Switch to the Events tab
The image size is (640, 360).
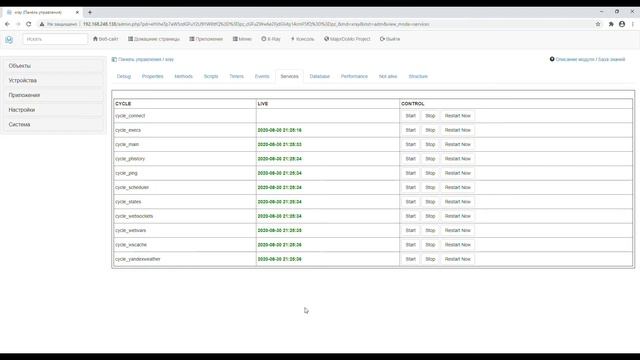click(262, 76)
